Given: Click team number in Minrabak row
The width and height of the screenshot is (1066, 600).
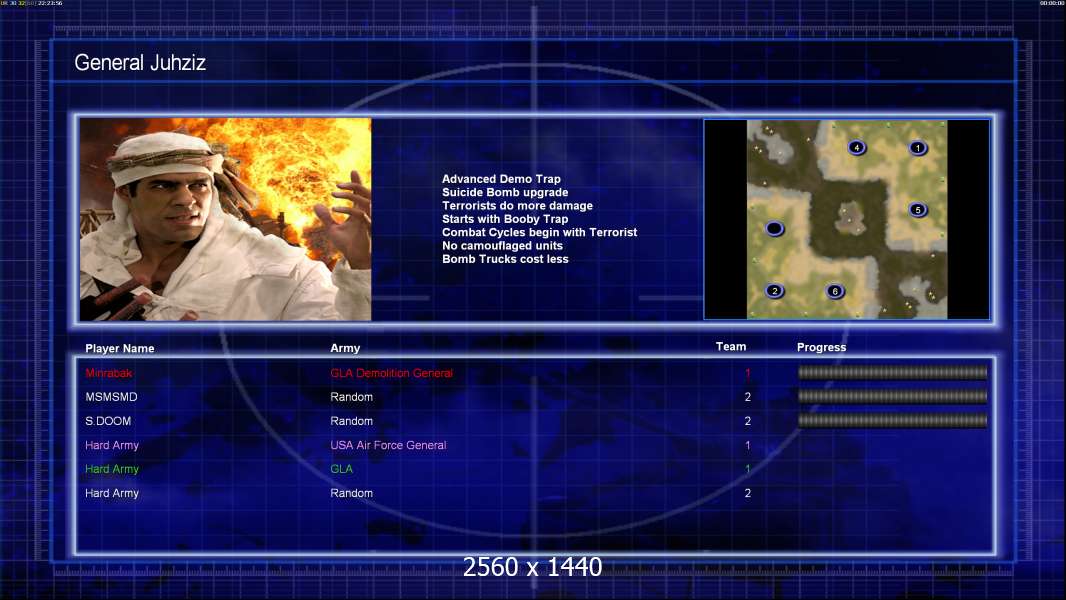Looking at the screenshot, I should (748, 373).
